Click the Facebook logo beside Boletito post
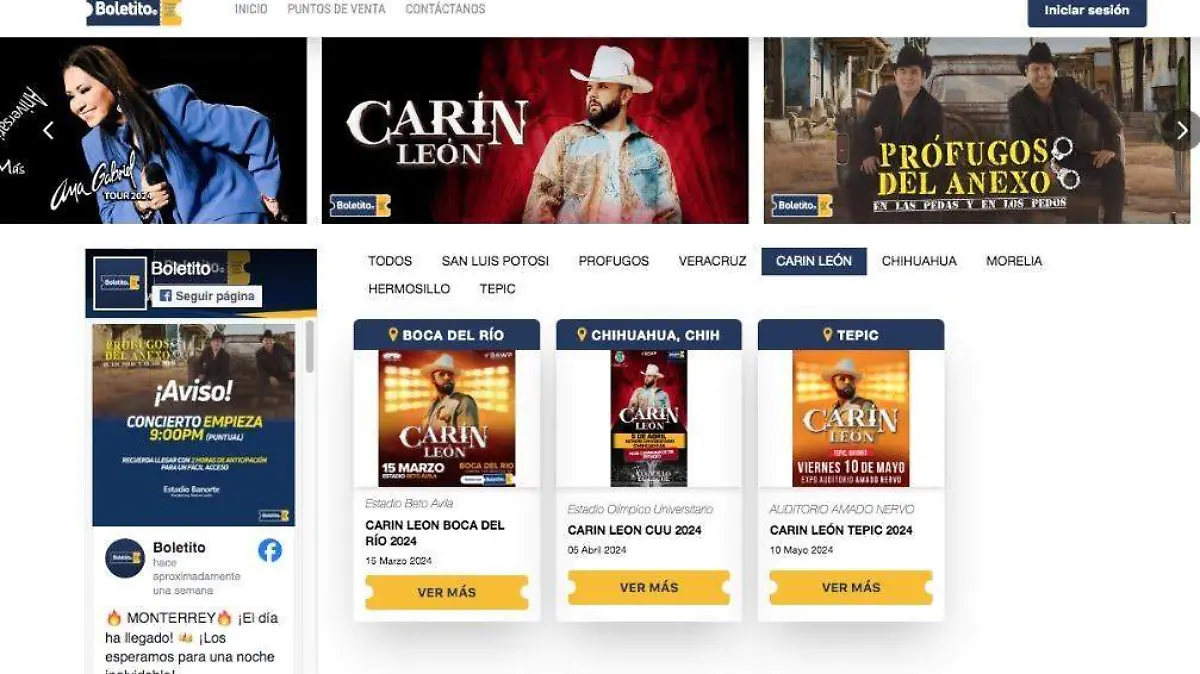 click(x=270, y=550)
